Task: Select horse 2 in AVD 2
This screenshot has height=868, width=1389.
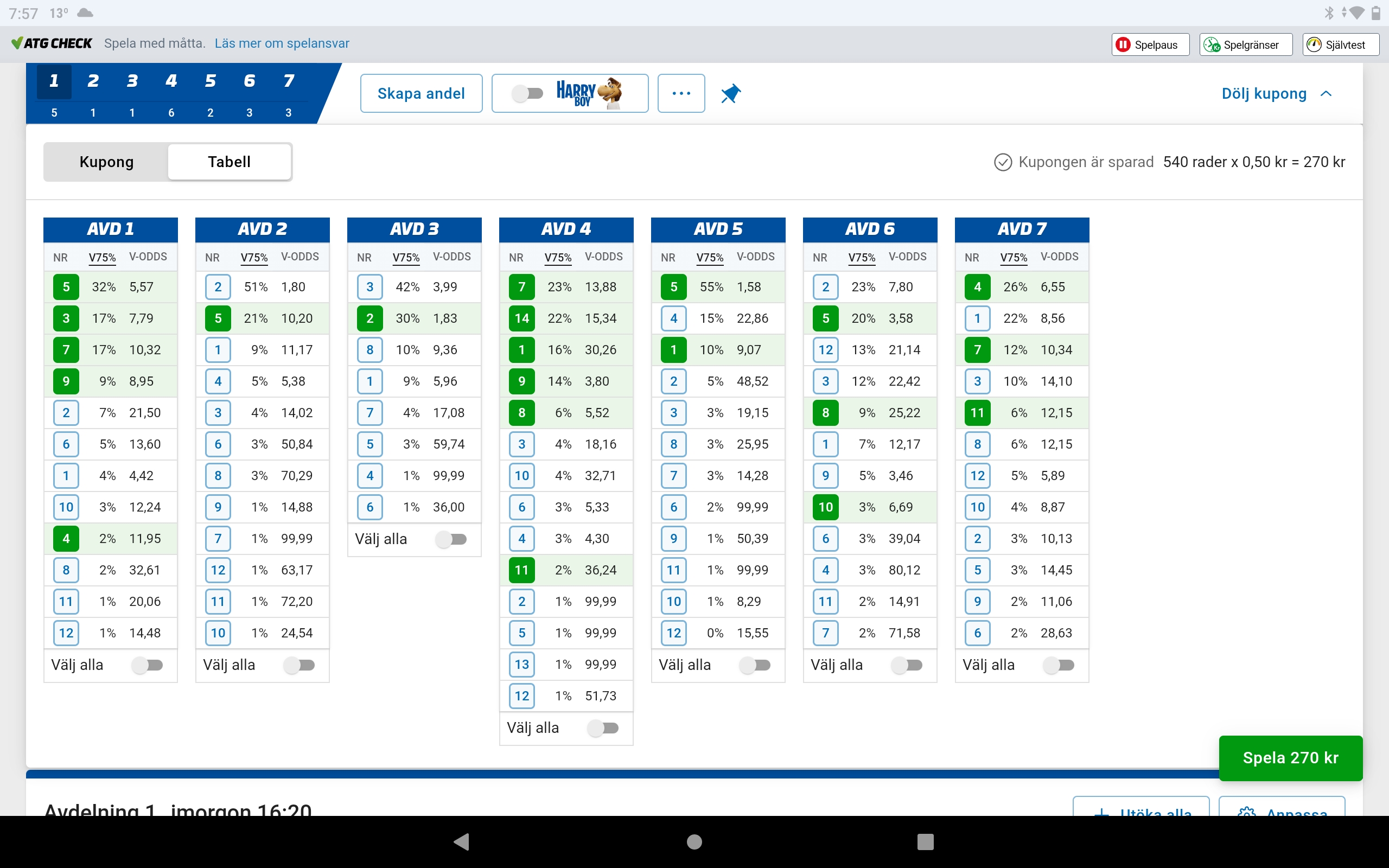Action: pos(218,286)
